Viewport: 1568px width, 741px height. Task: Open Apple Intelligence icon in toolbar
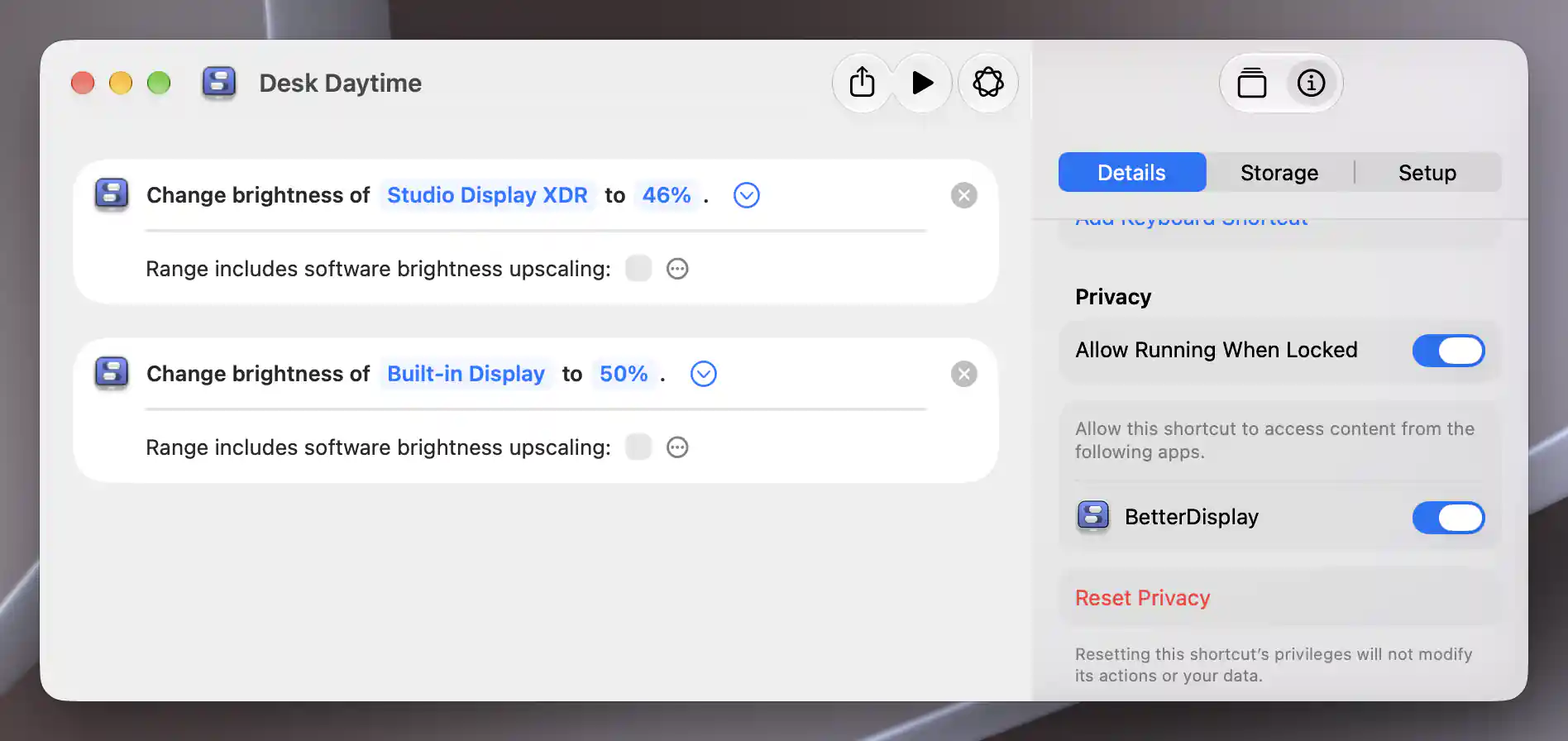[988, 83]
